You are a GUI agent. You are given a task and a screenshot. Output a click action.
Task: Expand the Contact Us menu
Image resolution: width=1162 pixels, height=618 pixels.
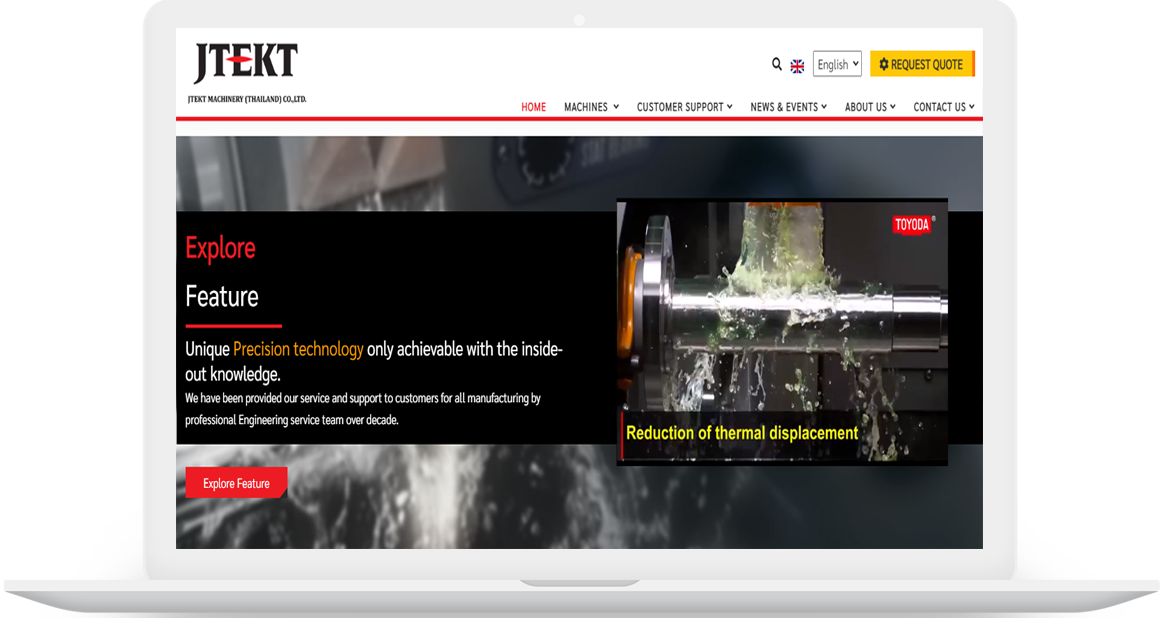(943, 107)
